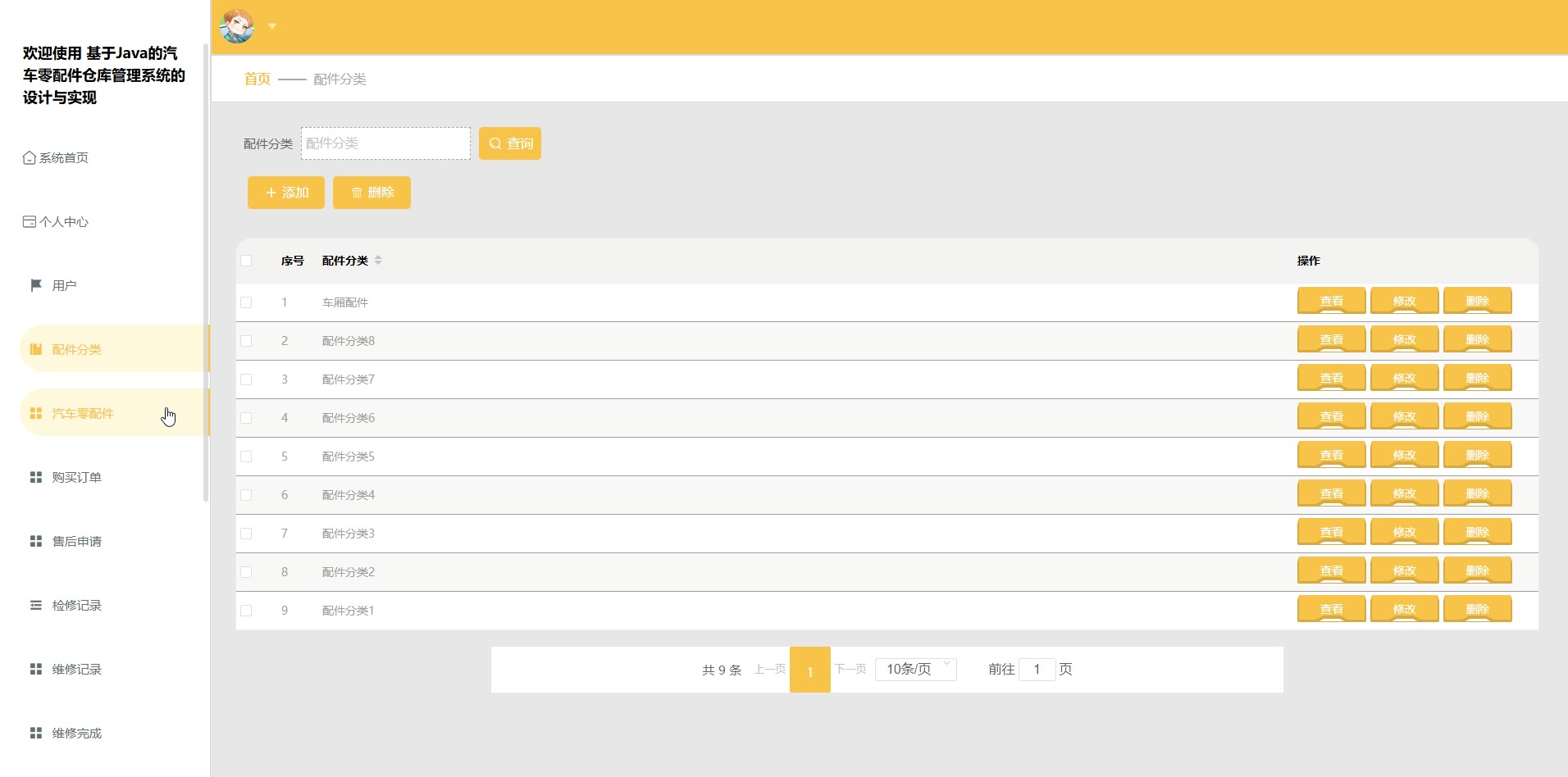1568x777 pixels.
Task: Click the grid icon beside 购买订单
Action: pos(36,477)
